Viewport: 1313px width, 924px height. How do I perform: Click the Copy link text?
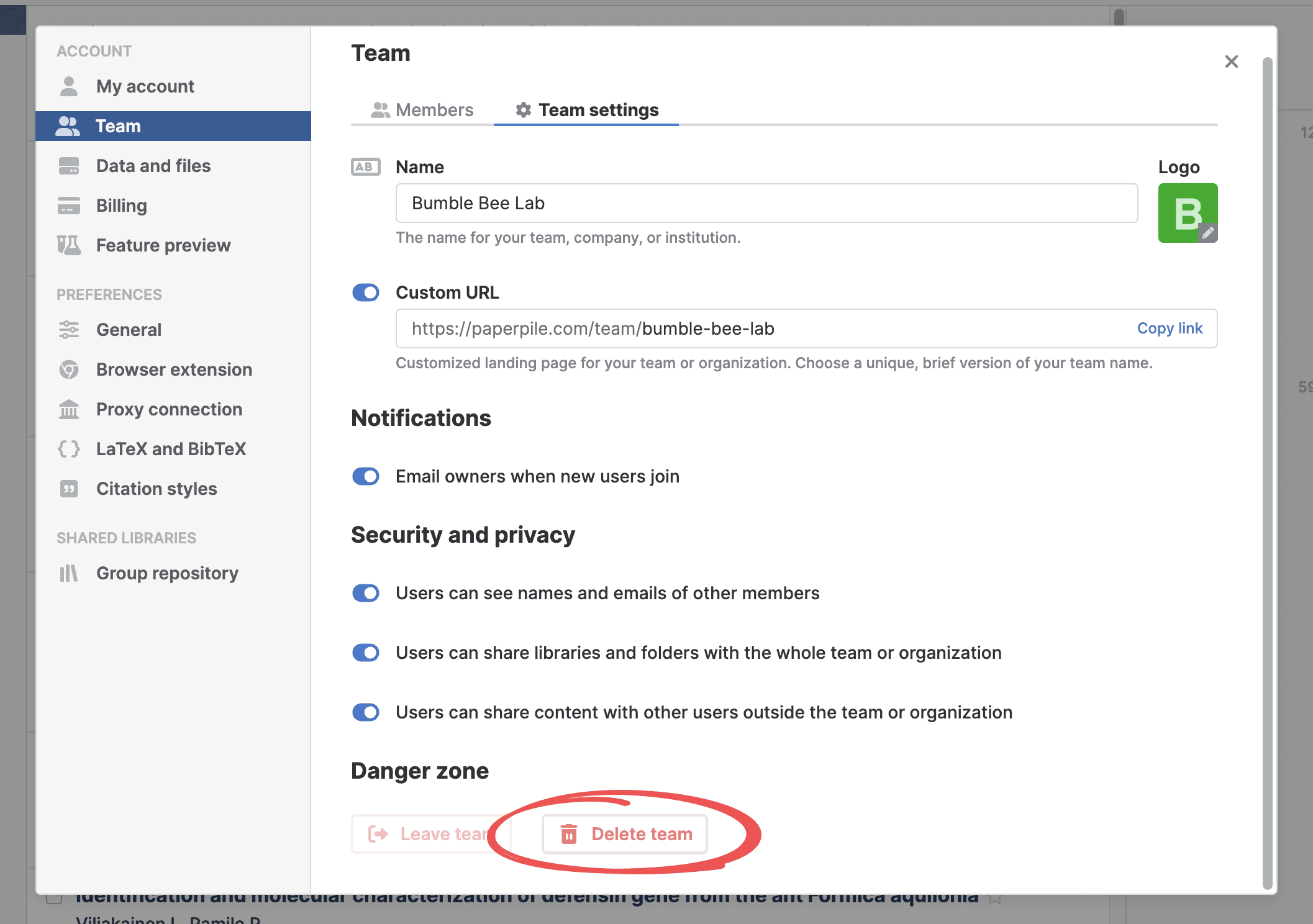(1169, 328)
